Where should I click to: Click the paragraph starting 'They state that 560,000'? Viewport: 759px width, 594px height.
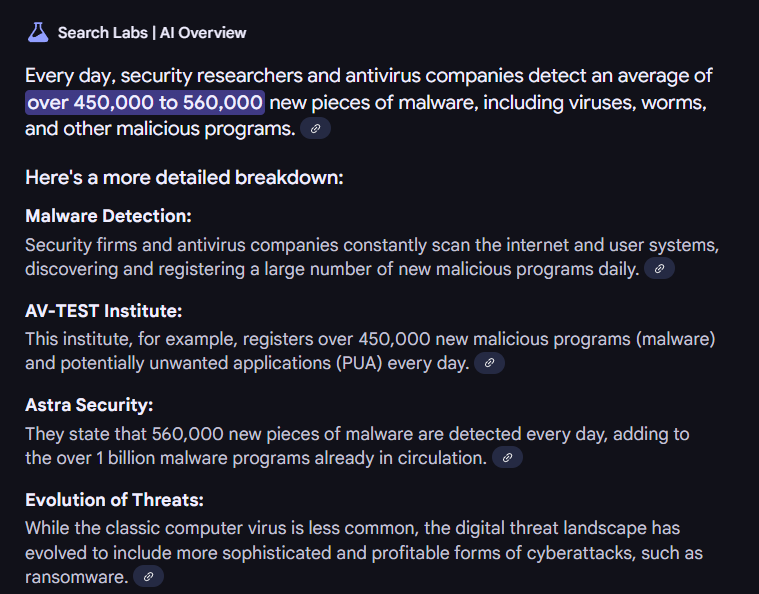point(357,446)
